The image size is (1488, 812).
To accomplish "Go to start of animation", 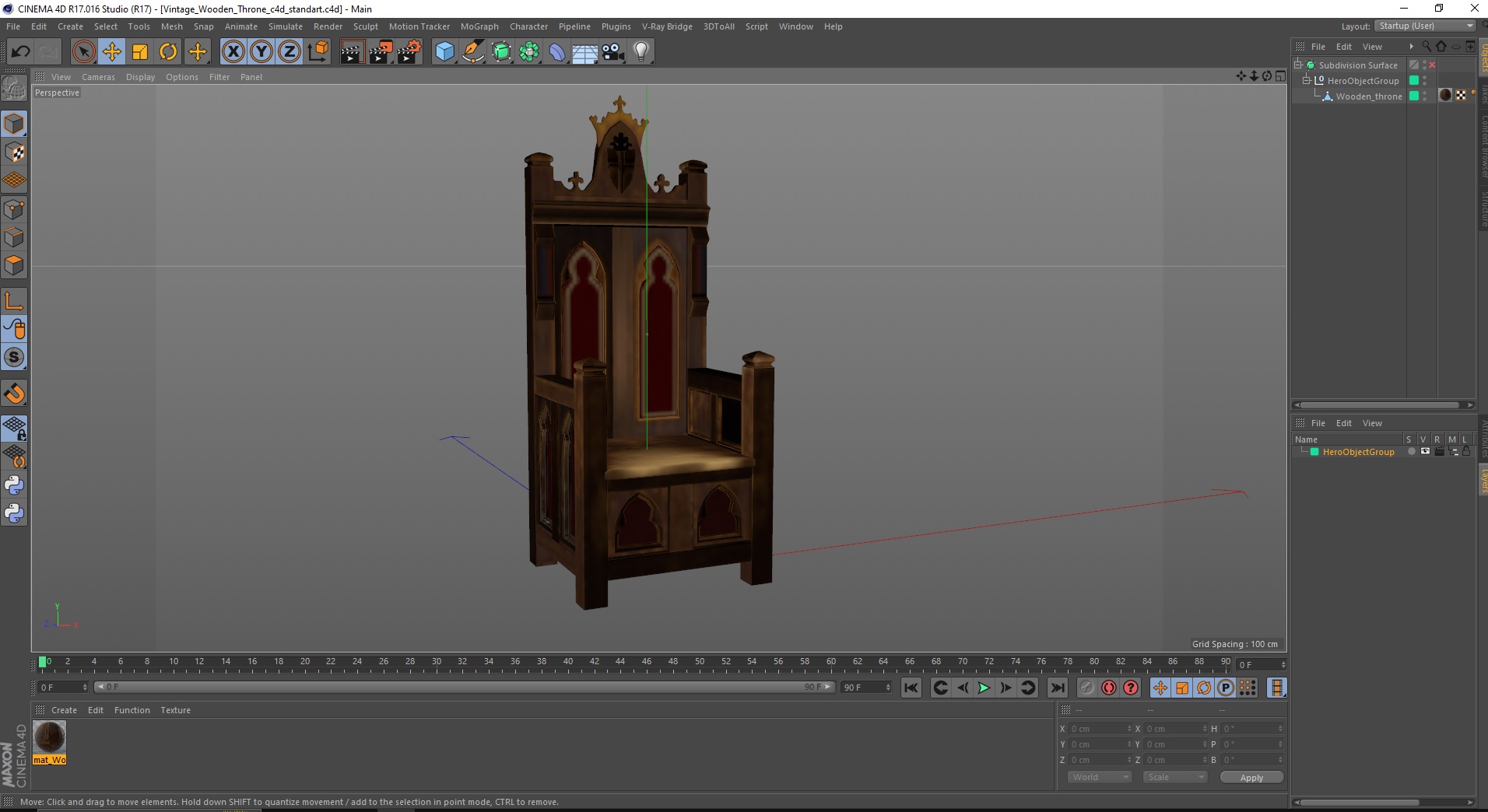I will tap(911, 688).
